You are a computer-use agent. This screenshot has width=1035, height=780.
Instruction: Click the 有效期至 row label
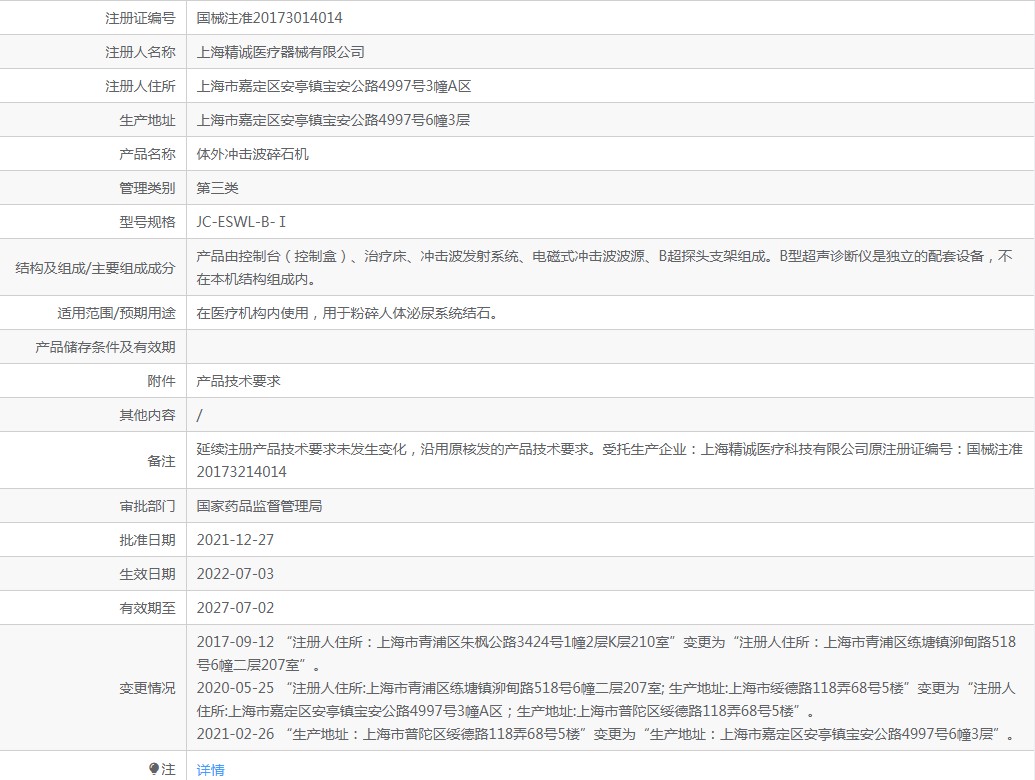pos(147,608)
